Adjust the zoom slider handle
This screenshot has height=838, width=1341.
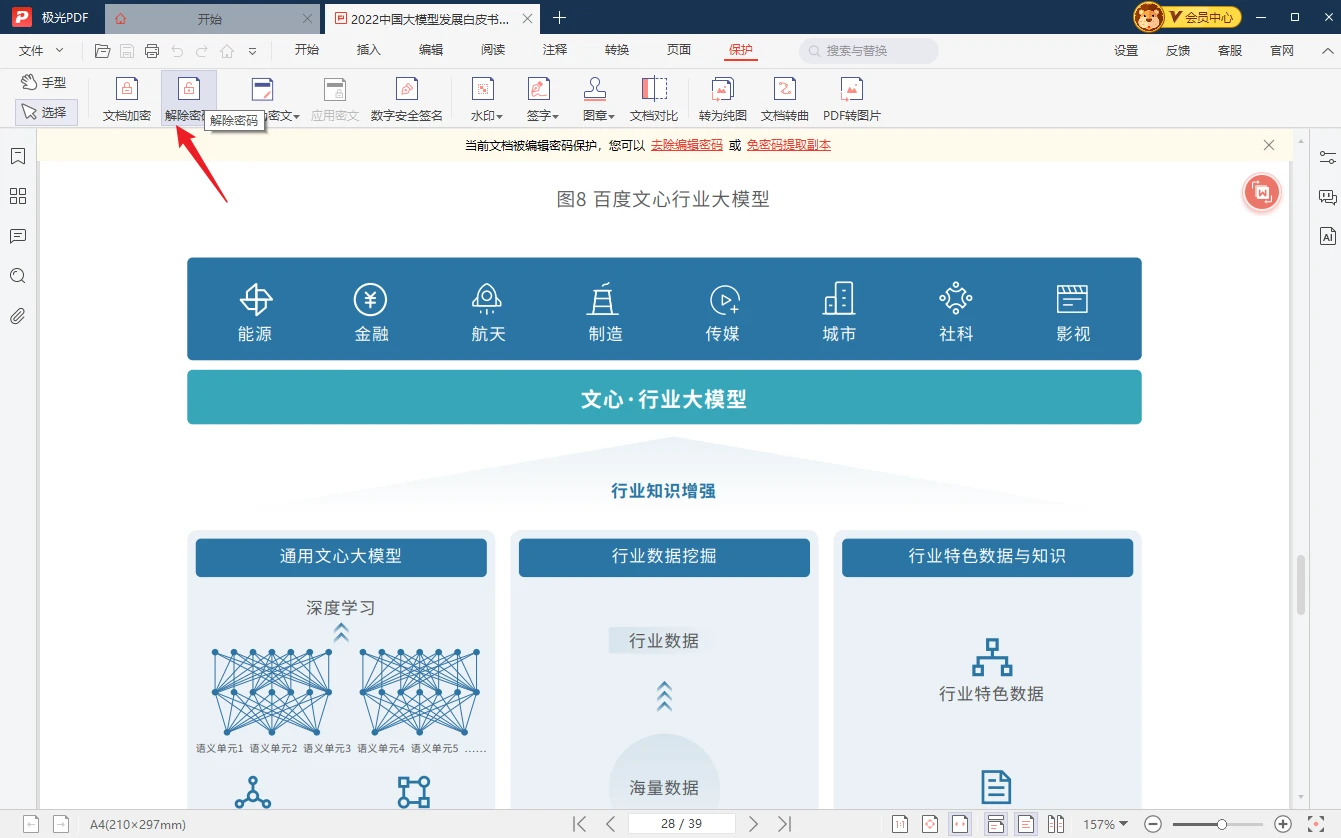1222,824
